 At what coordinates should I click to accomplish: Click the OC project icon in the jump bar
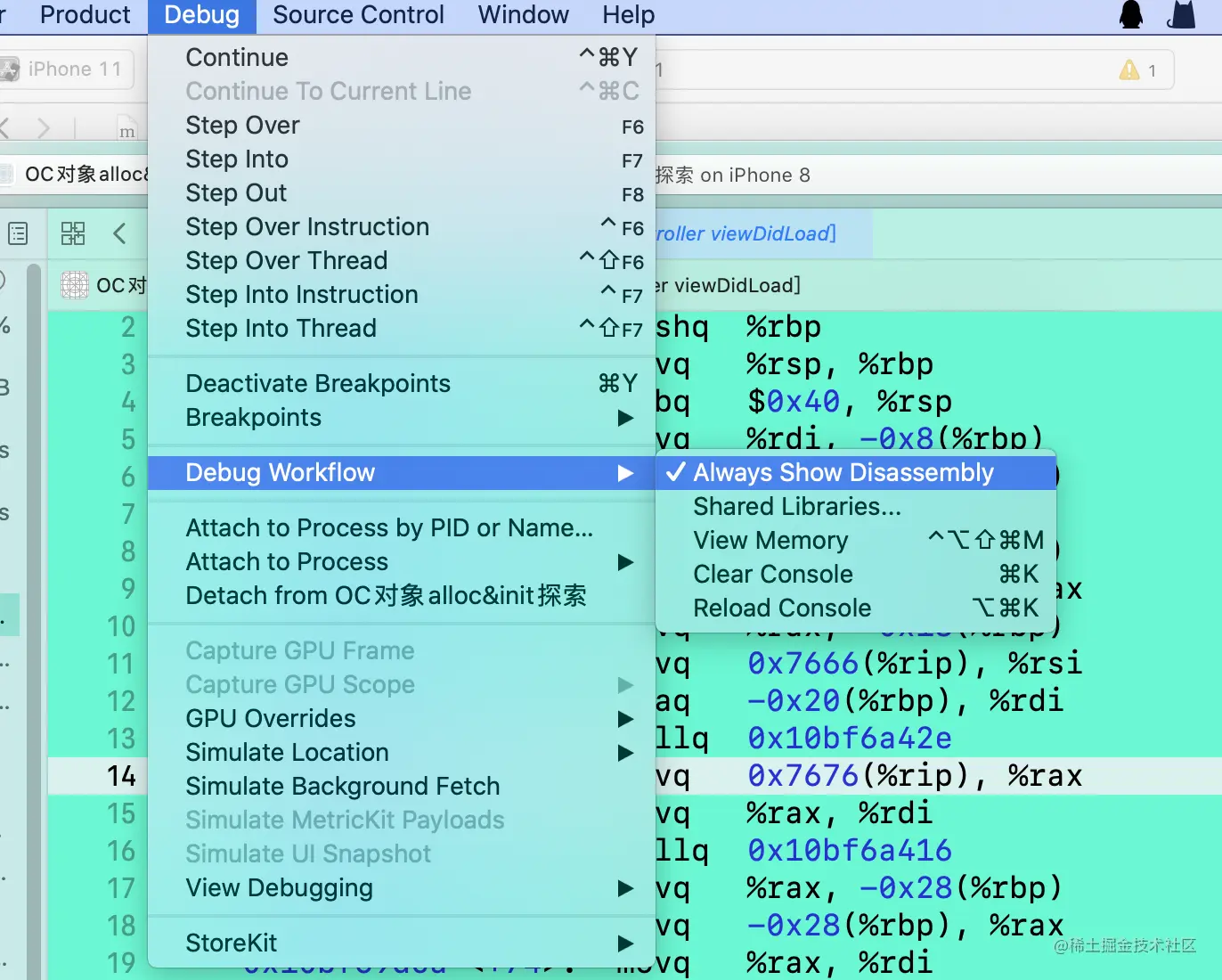[x=75, y=285]
